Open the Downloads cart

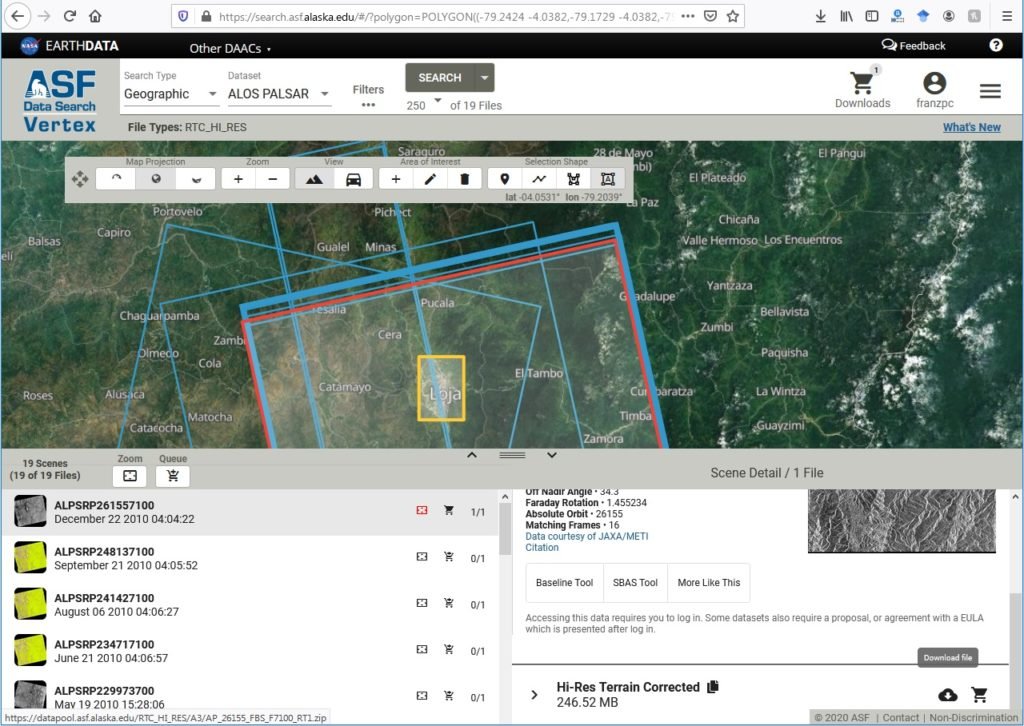[861, 89]
